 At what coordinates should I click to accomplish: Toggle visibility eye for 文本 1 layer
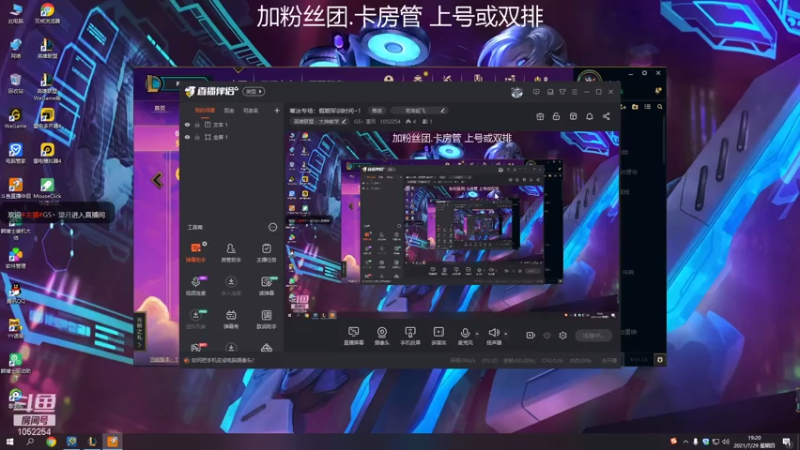[187, 124]
